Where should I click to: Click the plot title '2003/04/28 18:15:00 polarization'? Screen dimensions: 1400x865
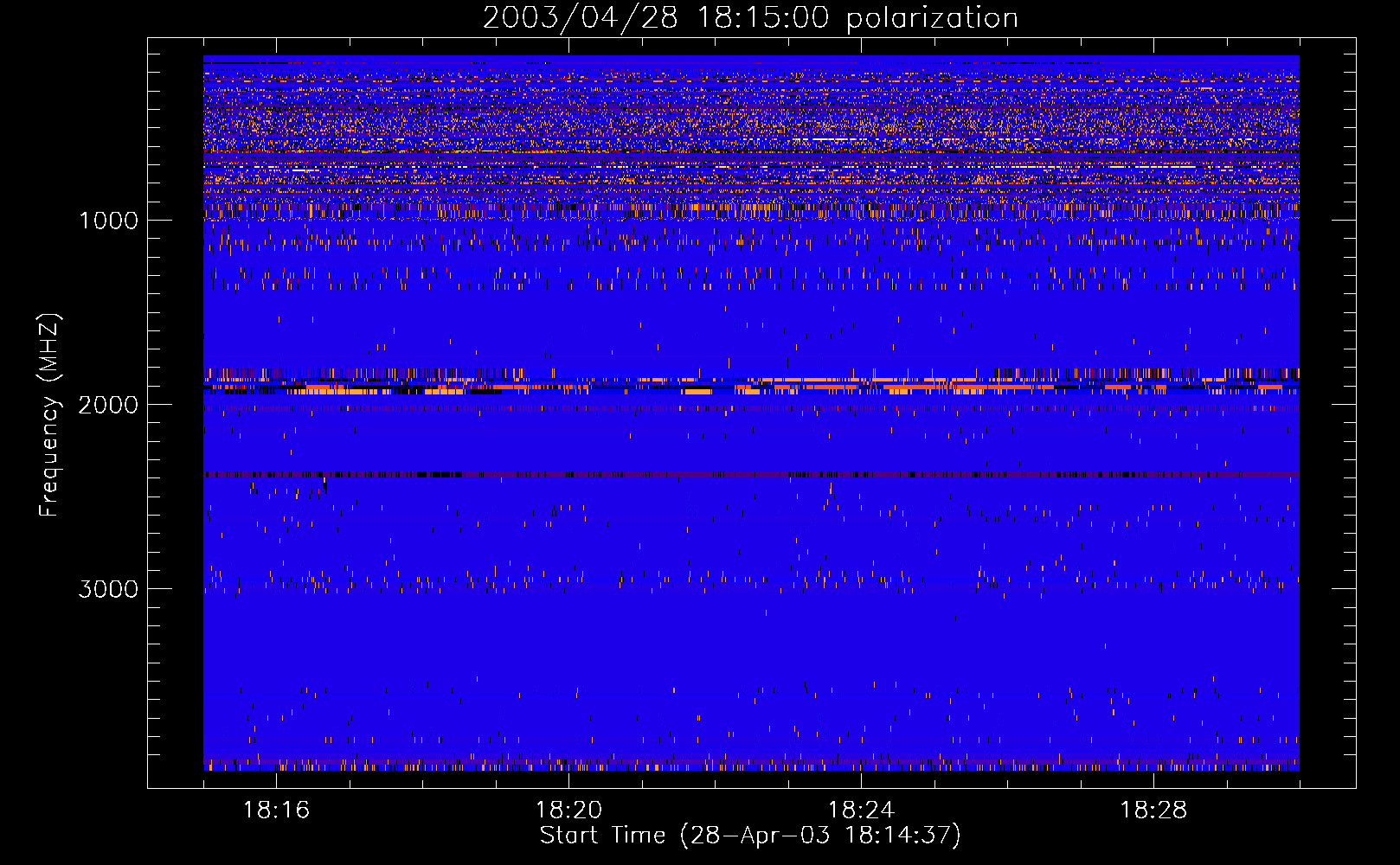click(x=750, y=18)
